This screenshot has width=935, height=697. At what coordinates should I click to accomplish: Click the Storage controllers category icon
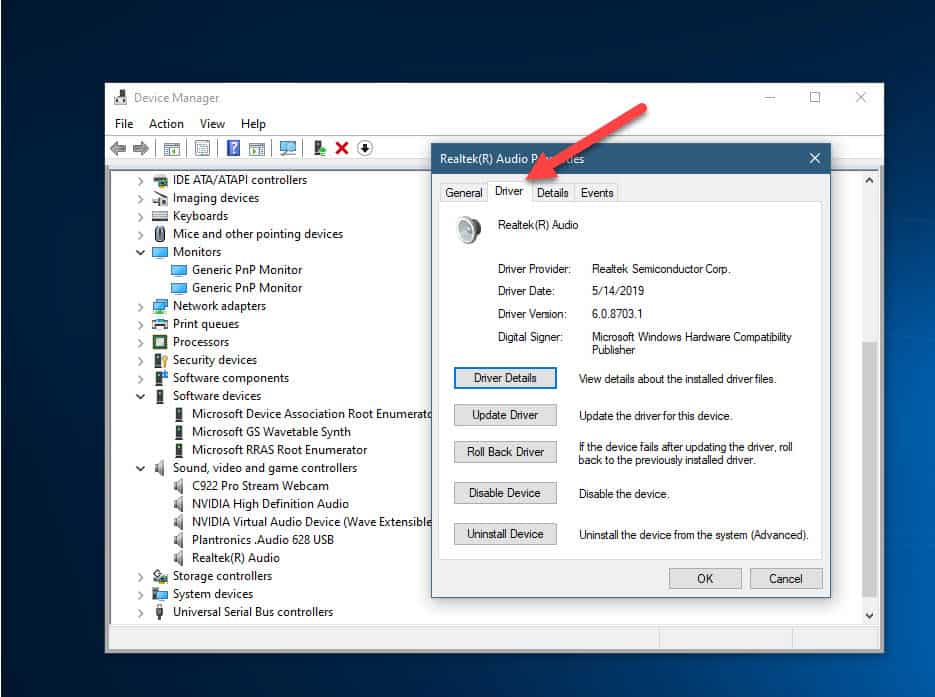[x=160, y=576]
